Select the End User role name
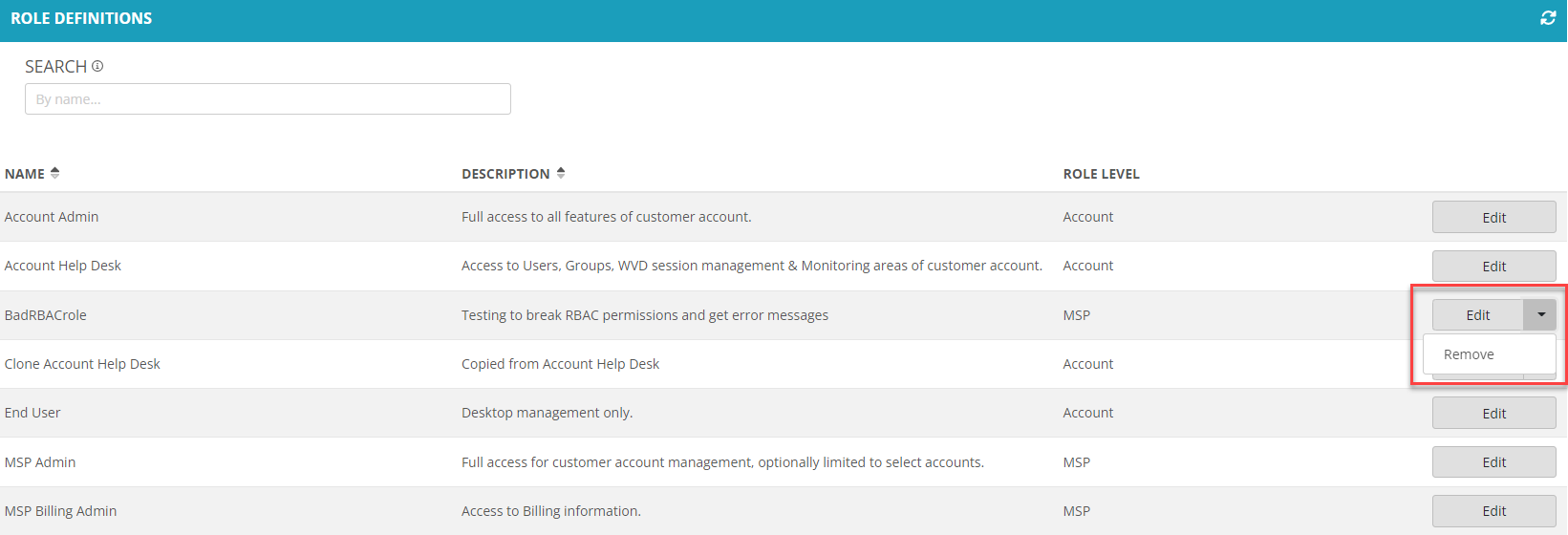The width and height of the screenshot is (1568, 535). pos(32,413)
